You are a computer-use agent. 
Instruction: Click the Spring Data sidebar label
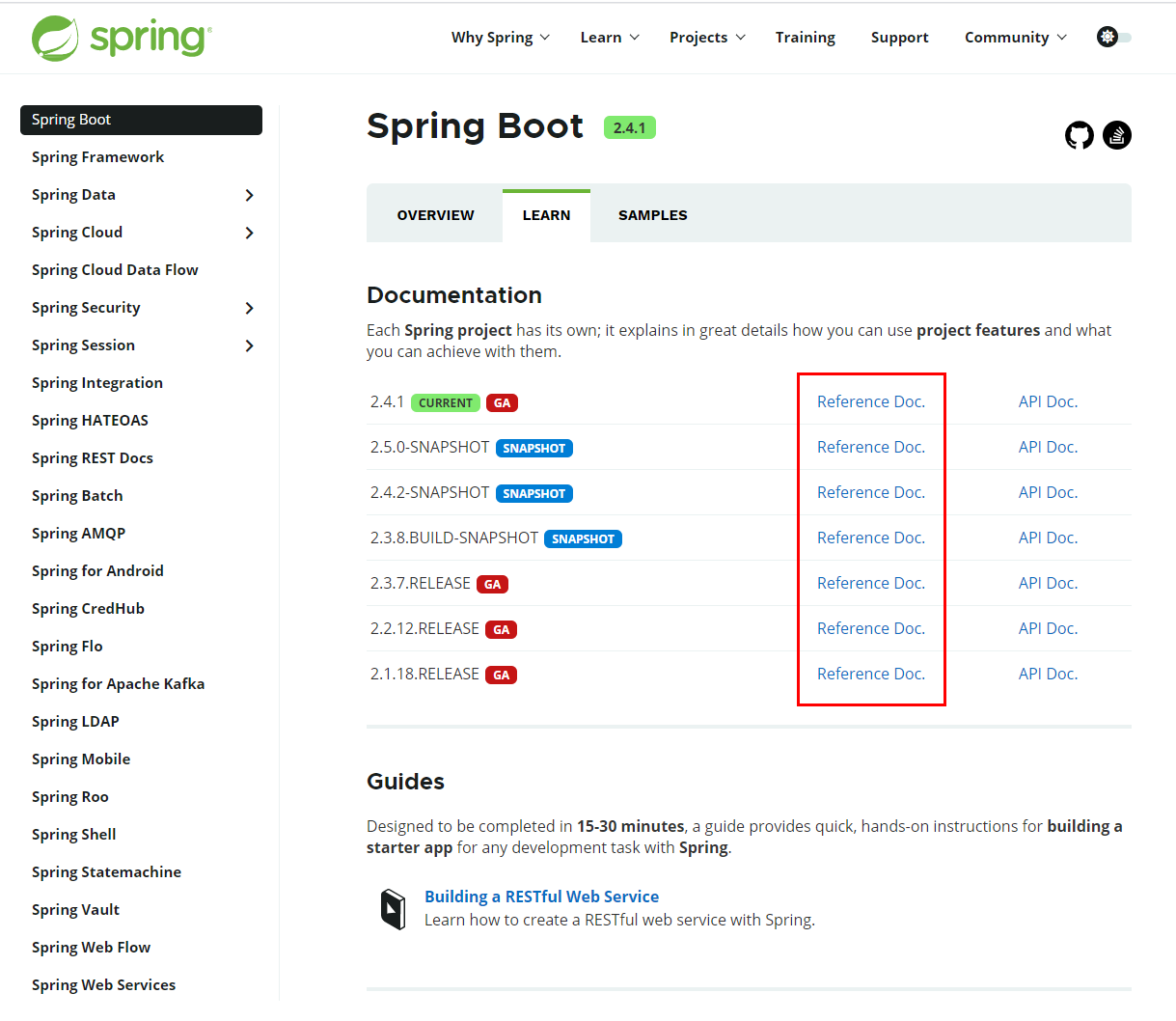coord(73,195)
